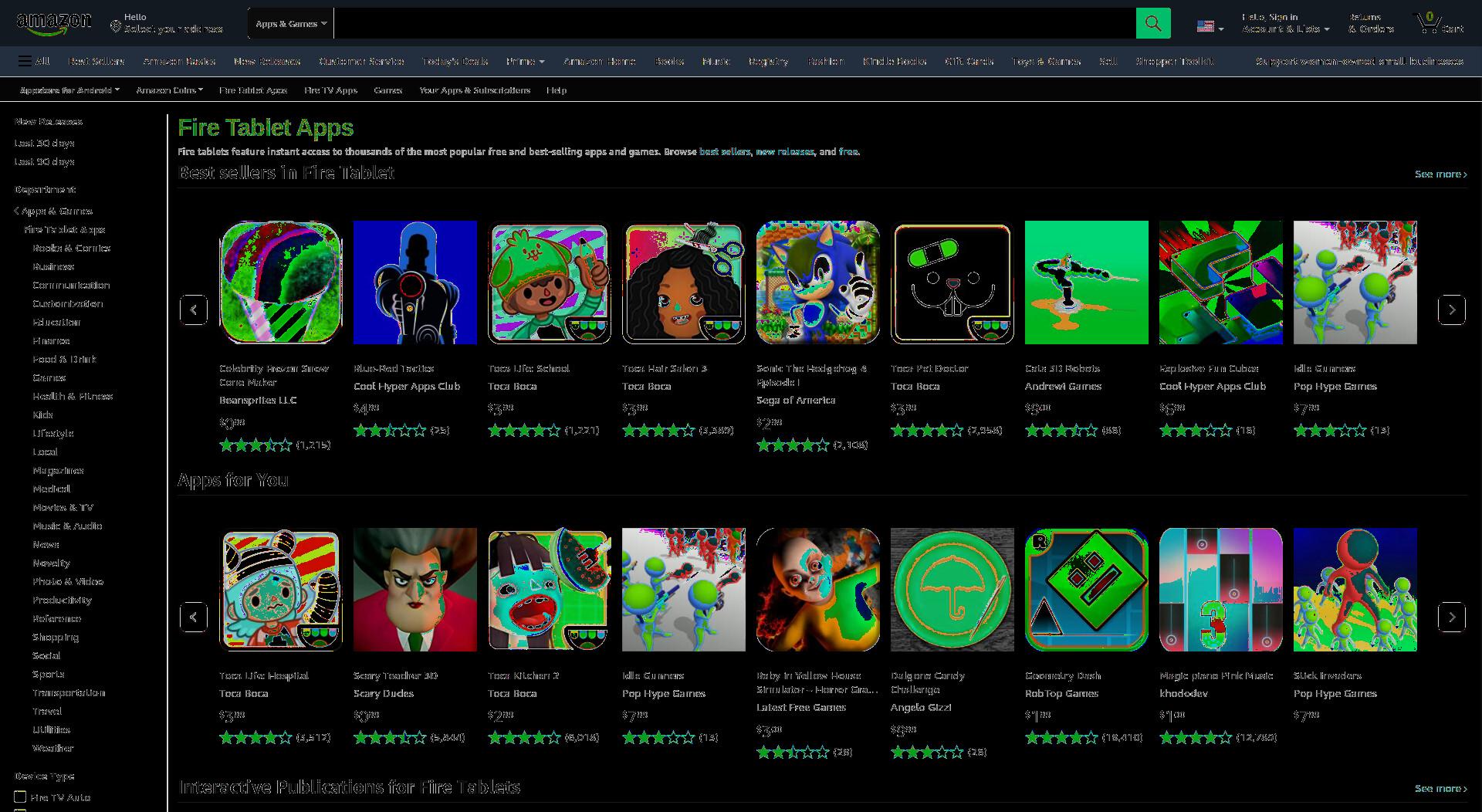Viewport: 1482px width, 812px height.
Task: Open Cats 3D Robots app icon
Action: pyautogui.click(x=1086, y=283)
